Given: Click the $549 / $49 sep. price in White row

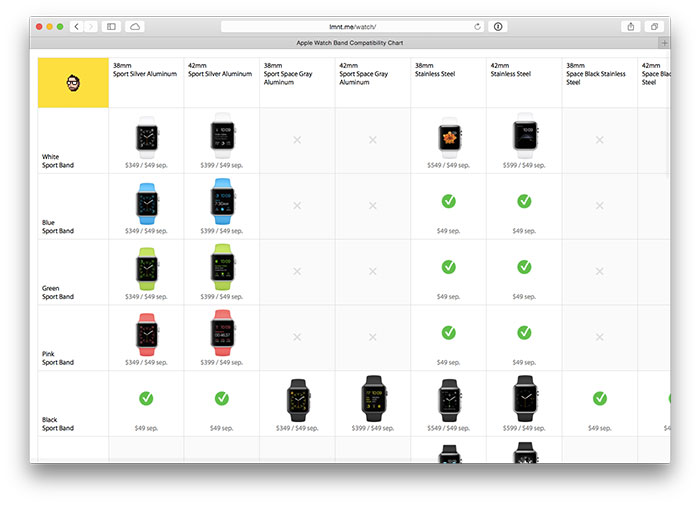Looking at the screenshot, I should (x=449, y=165).
